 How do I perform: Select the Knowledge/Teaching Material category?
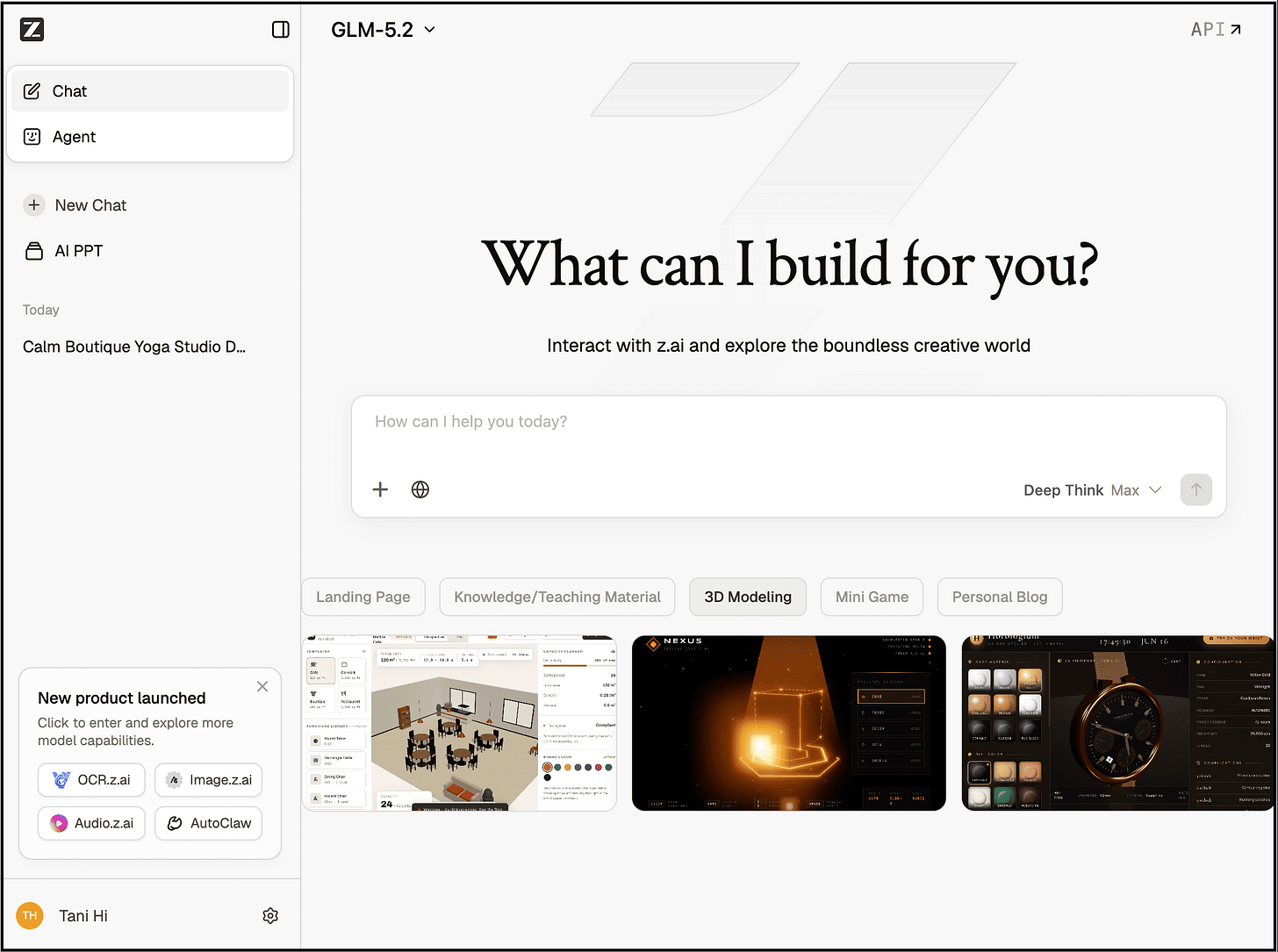pos(557,597)
